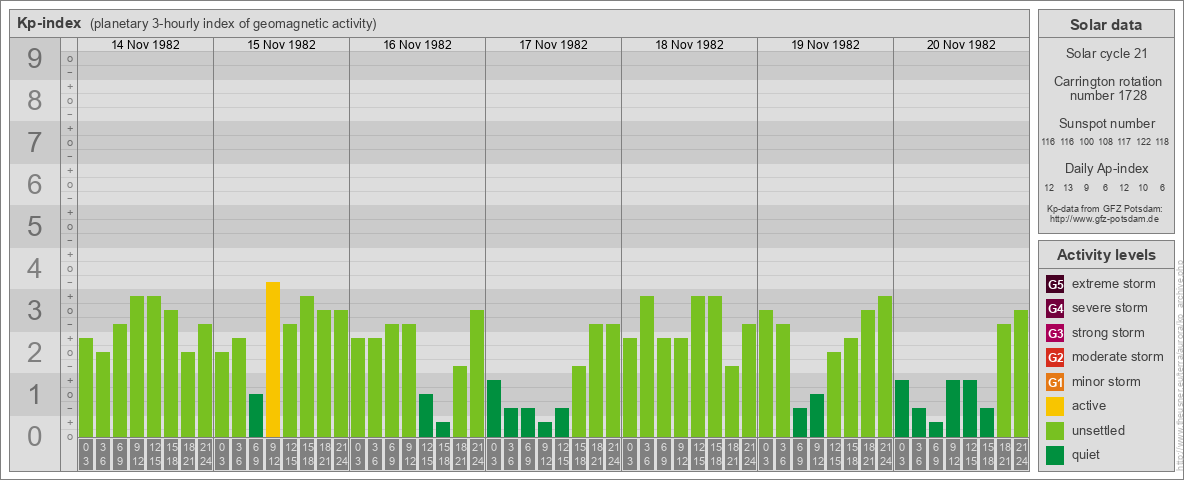The image size is (1184, 480).
Task: Click the Kp-index chart title
Action: (49, 24)
